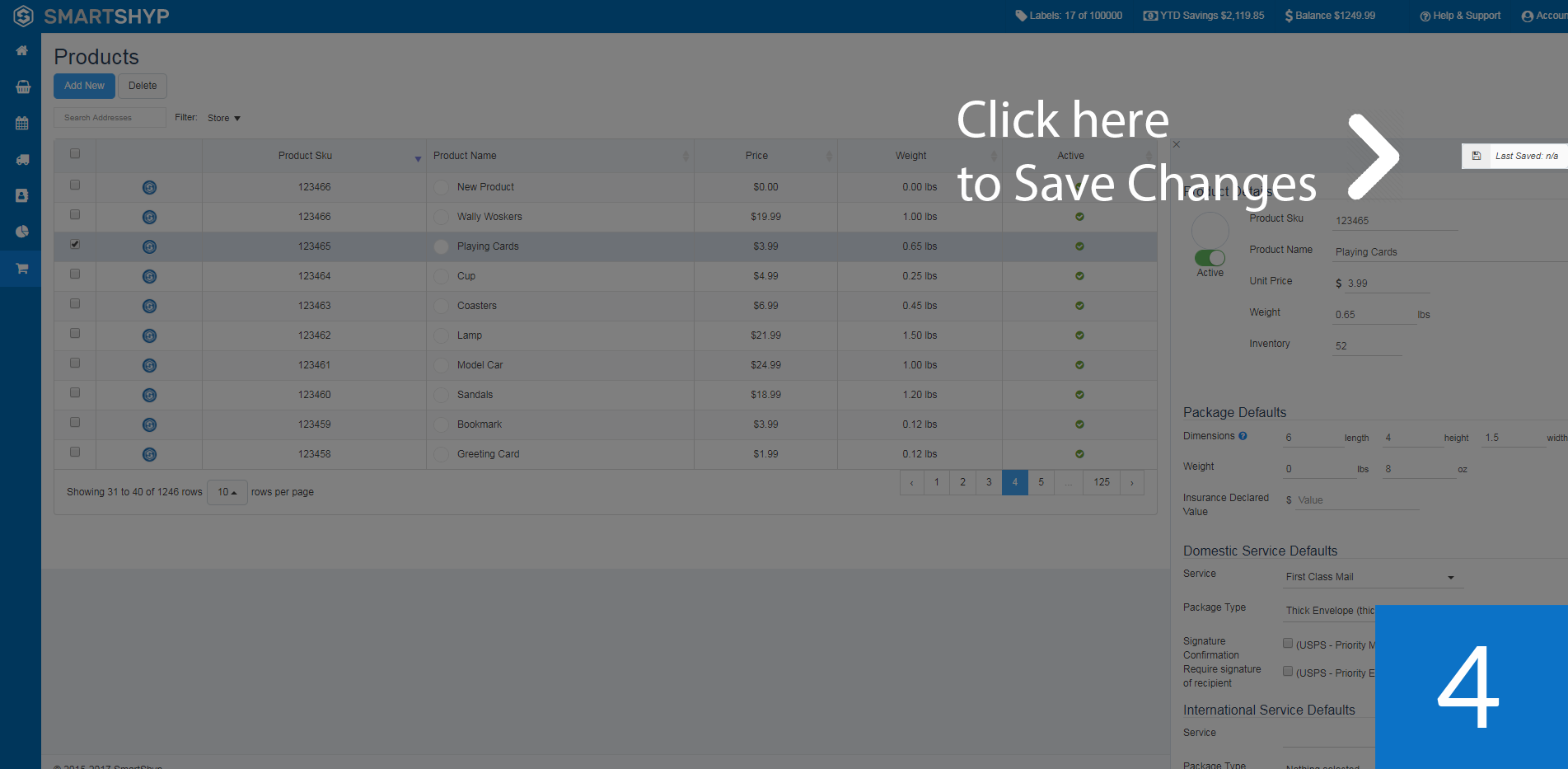
Task: Open the store basket icon in sidebar
Action: click(22, 87)
